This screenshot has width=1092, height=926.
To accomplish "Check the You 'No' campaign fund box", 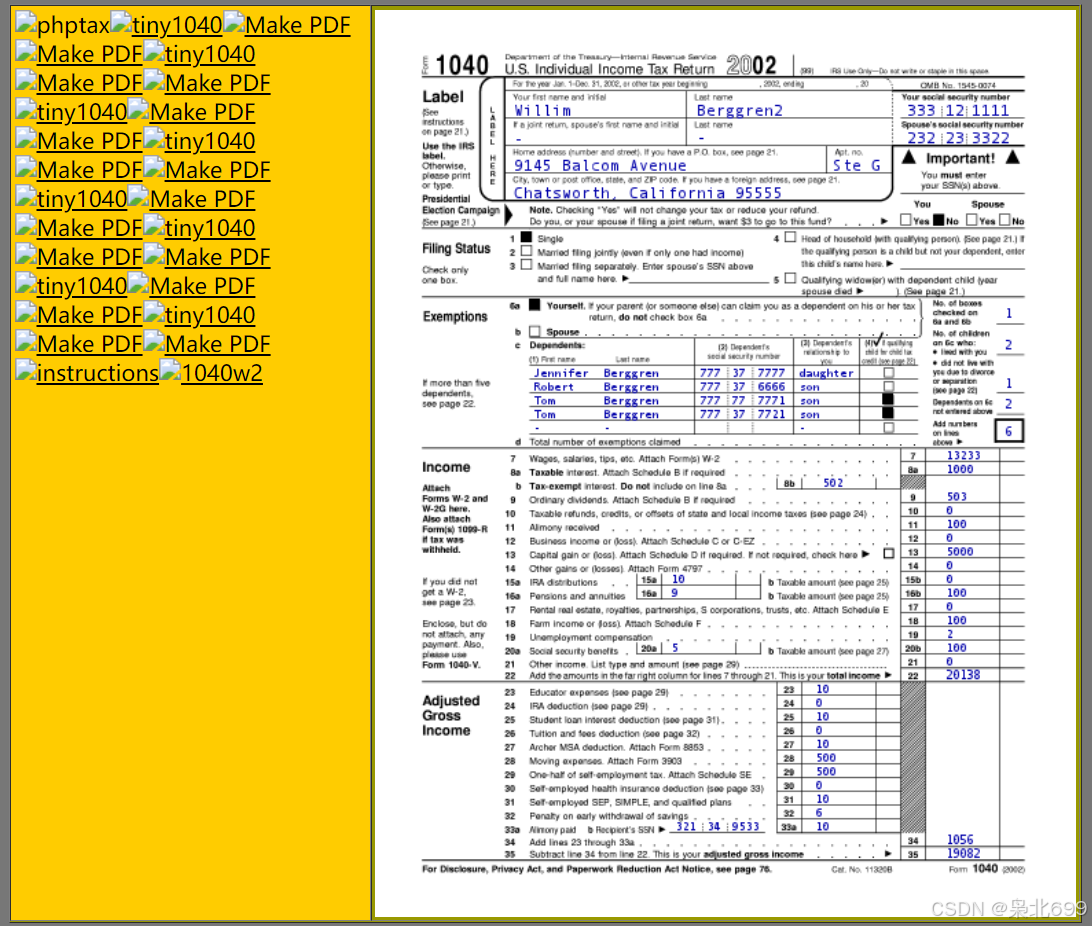I will point(939,220).
